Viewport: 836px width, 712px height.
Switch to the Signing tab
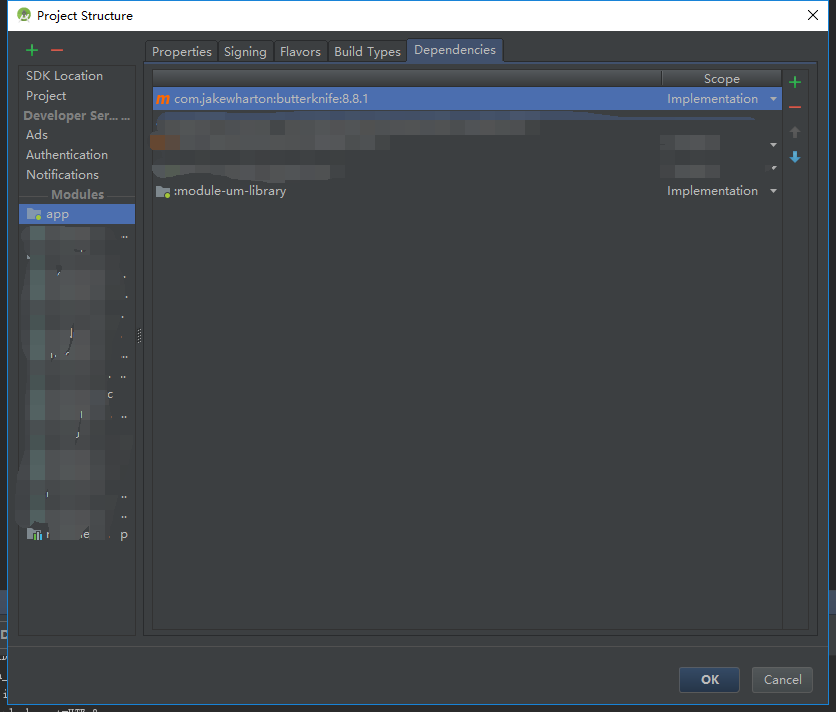[x=245, y=52]
